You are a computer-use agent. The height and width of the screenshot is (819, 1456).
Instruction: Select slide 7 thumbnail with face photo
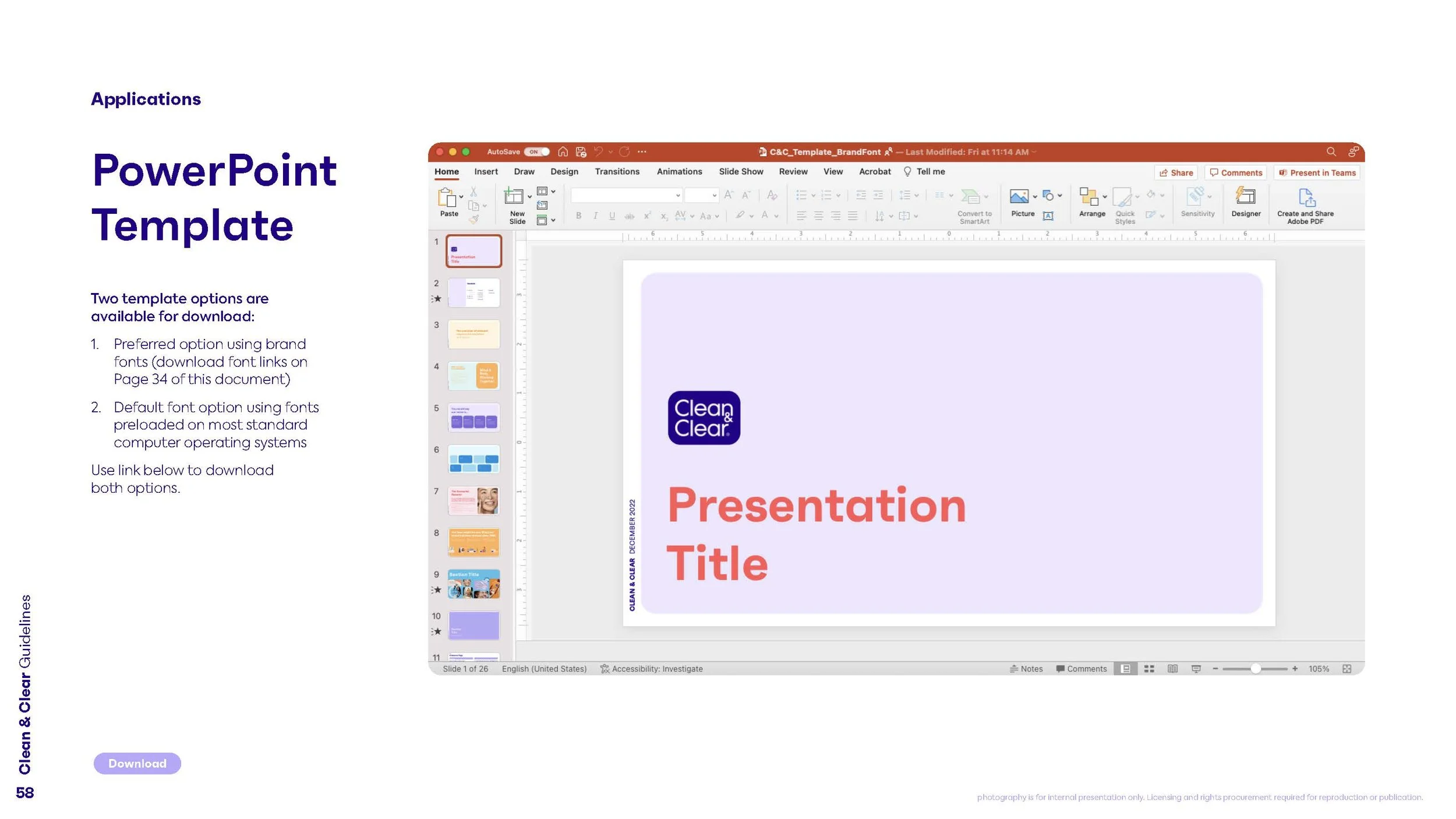point(473,500)
